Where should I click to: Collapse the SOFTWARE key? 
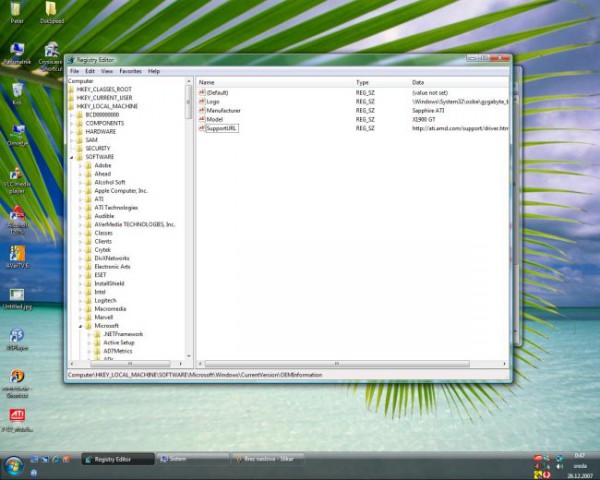coord(72,157)
